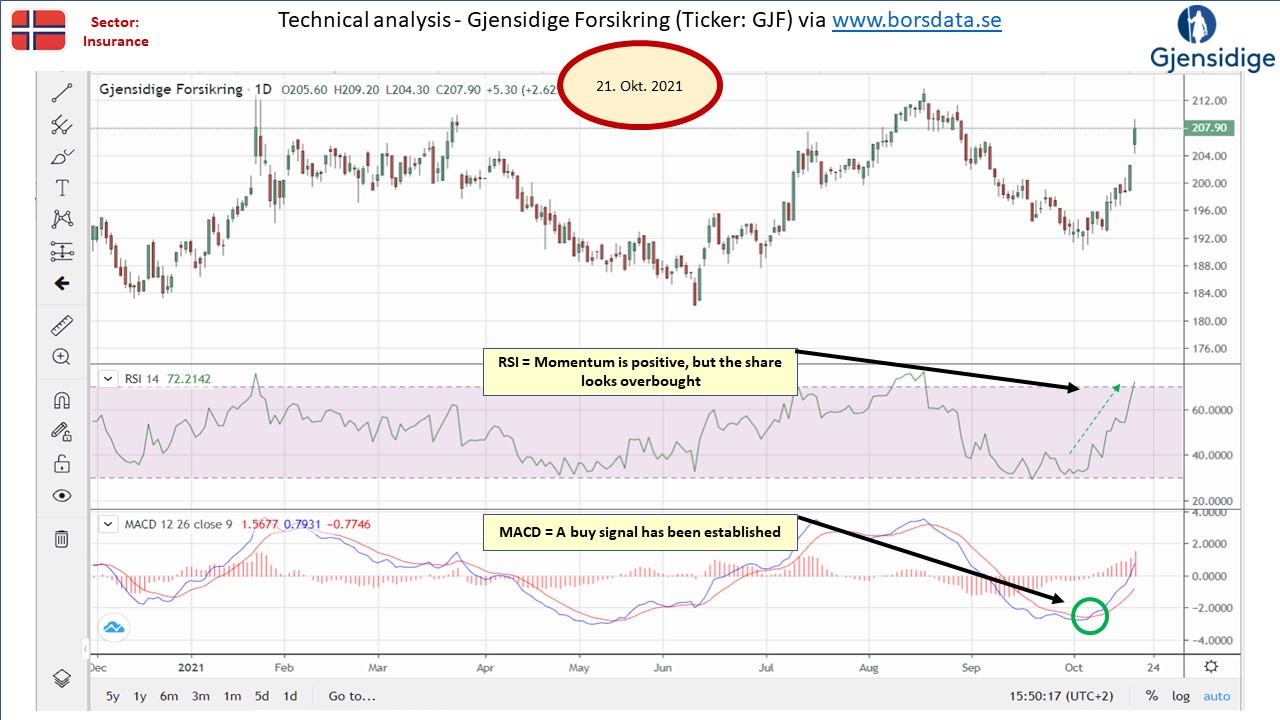Click the MACD 12 26 close 9 title
1280x720 pixels.
tap(179, 524)
